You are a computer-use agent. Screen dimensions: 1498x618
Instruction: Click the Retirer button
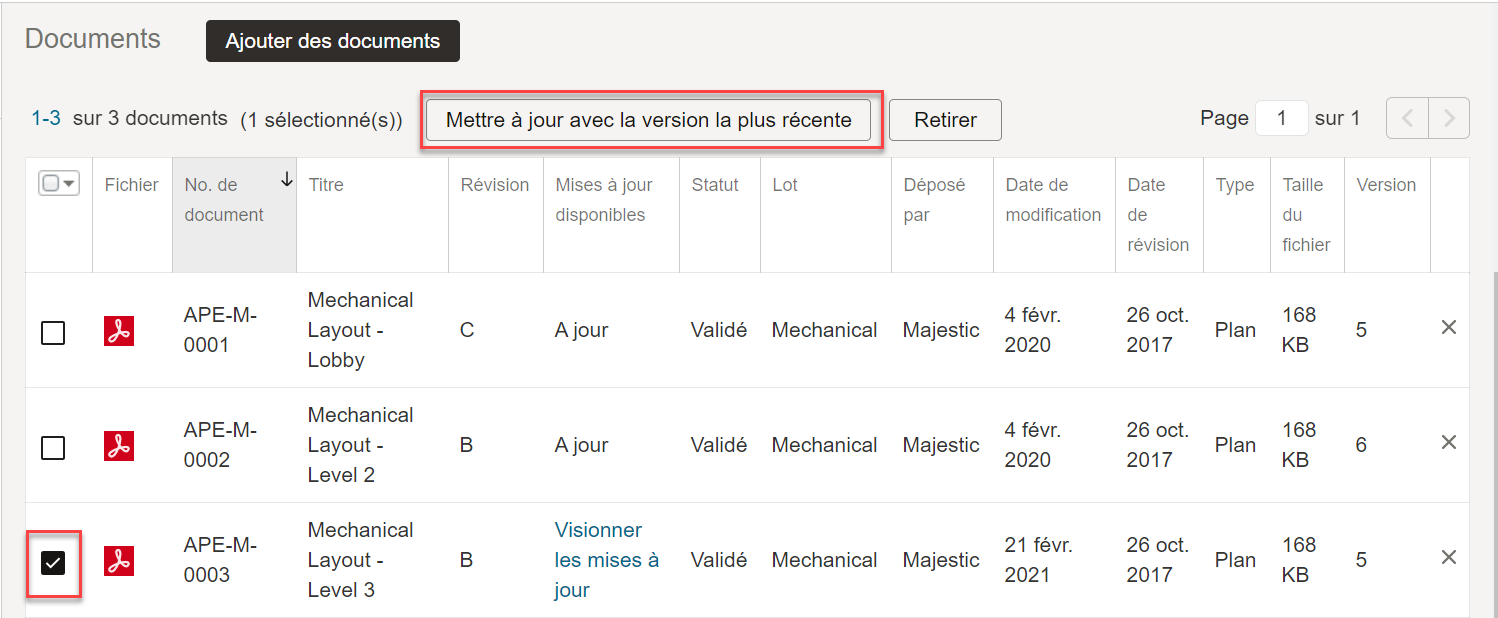click(x=945, y=120)
